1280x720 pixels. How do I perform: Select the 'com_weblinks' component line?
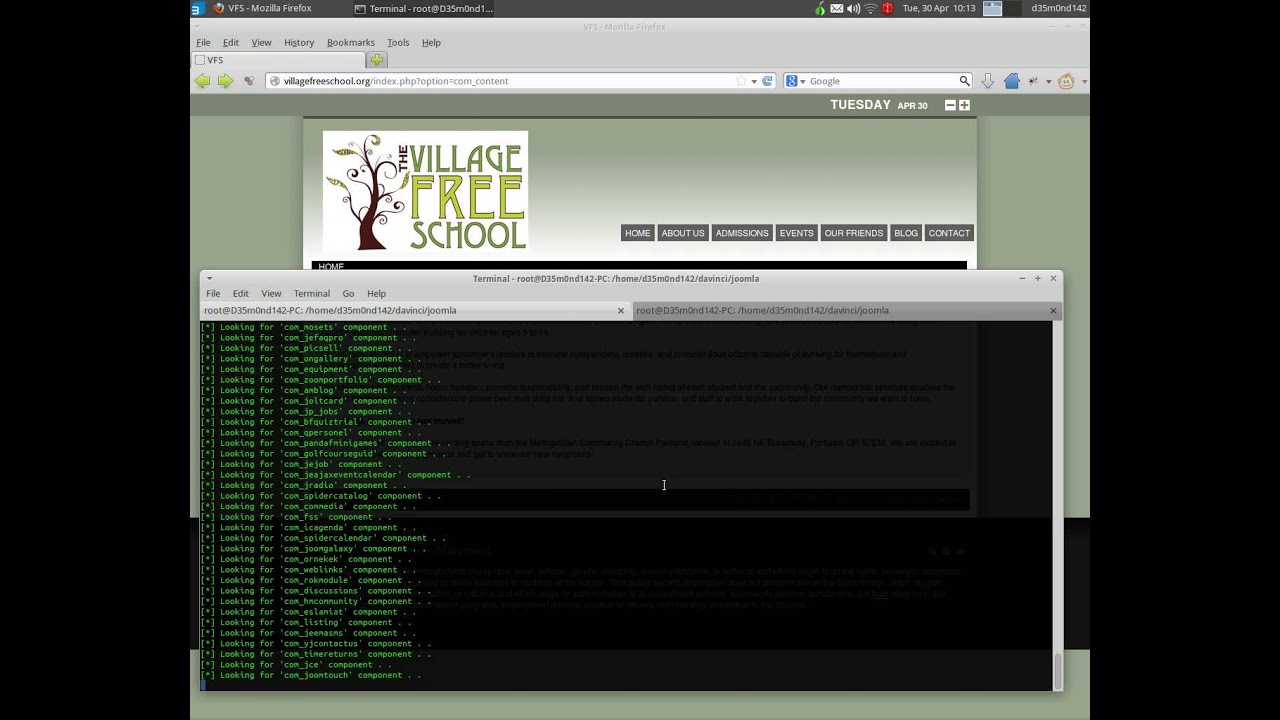[x=306, y=570]
